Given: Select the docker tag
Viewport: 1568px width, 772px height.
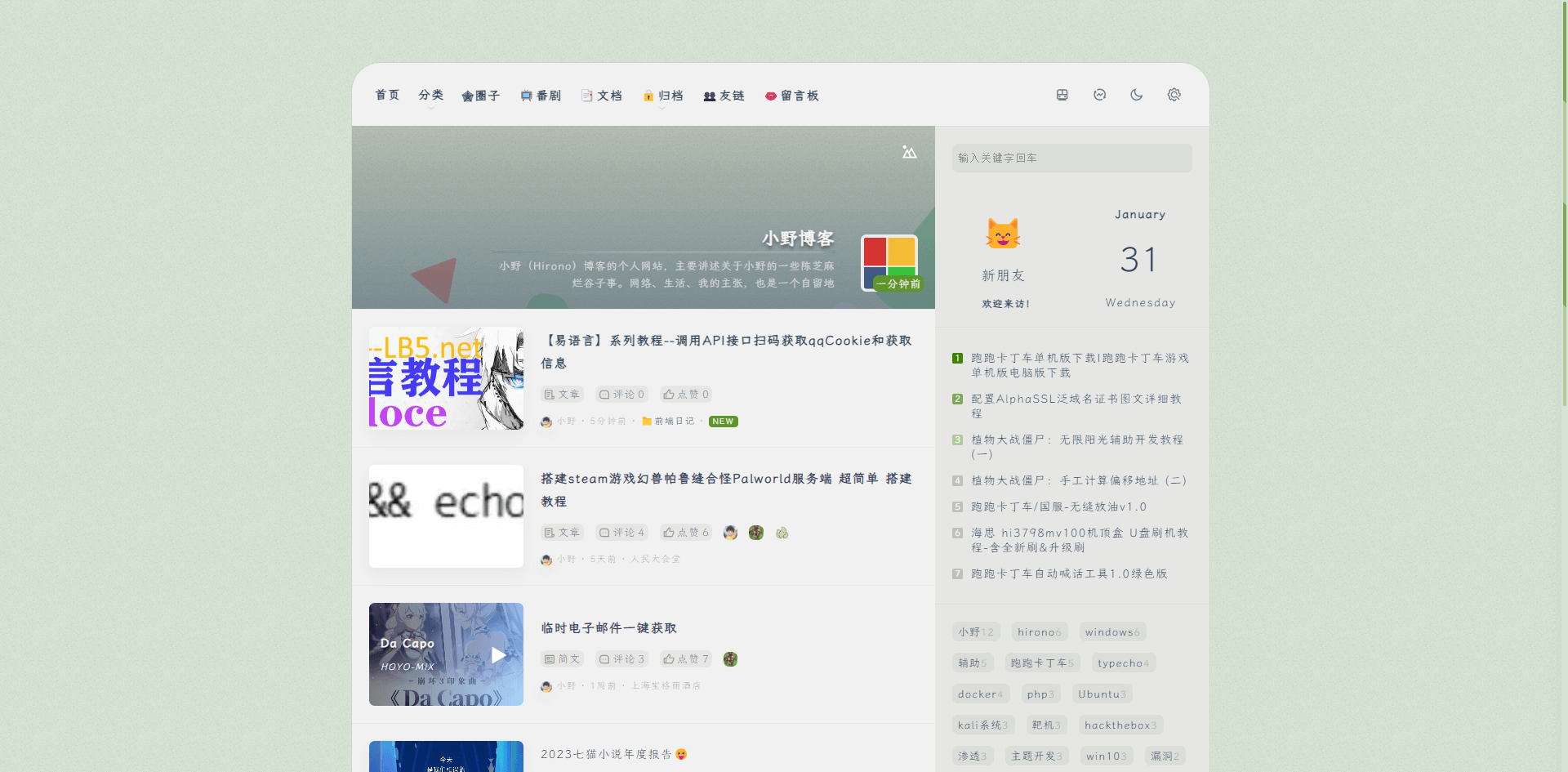Looking at the screenshot, I should click(981, 694).
